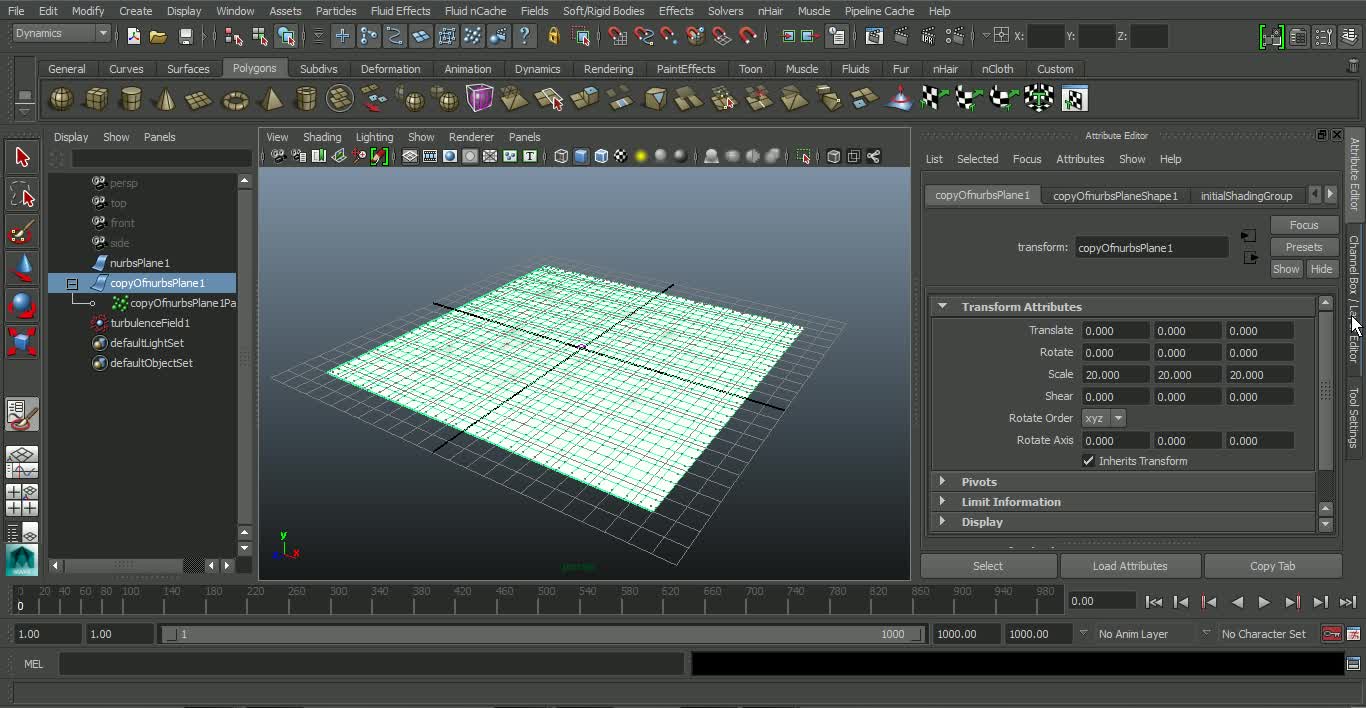Click the light bulb use-all-lights viewport icon

click(x=641, y=156)
